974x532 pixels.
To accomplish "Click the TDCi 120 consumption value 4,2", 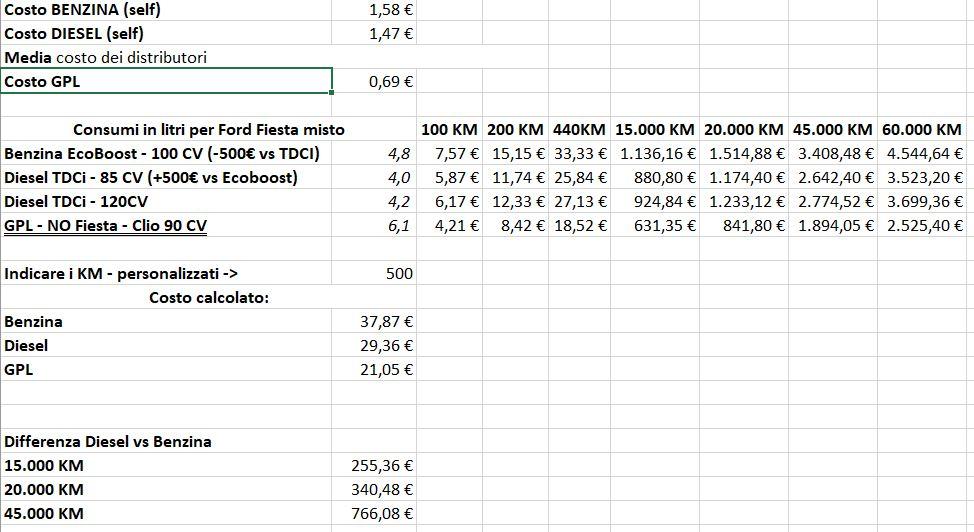I will [x=374, y=201].
